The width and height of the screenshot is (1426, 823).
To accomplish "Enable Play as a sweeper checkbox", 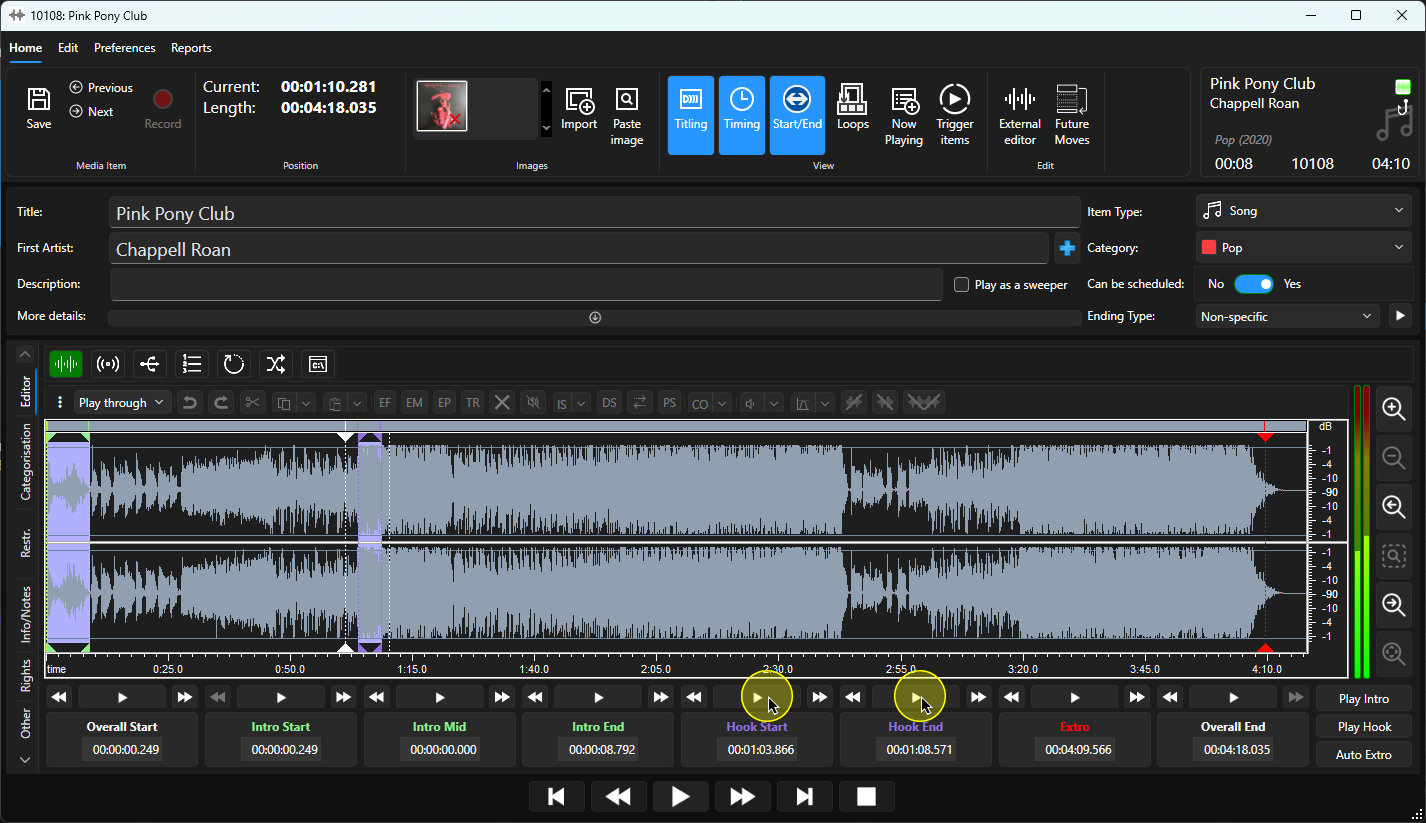I will [962, 285].
